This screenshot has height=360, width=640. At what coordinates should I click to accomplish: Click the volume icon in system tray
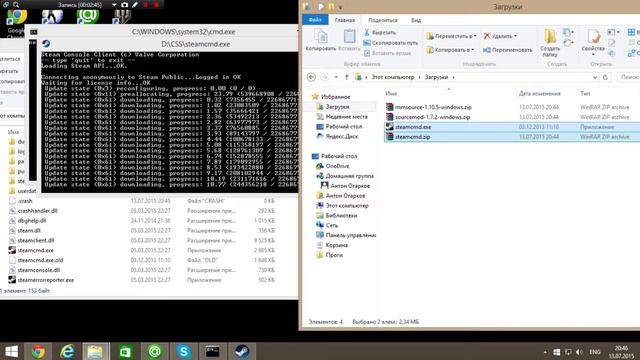pos(579,352)
